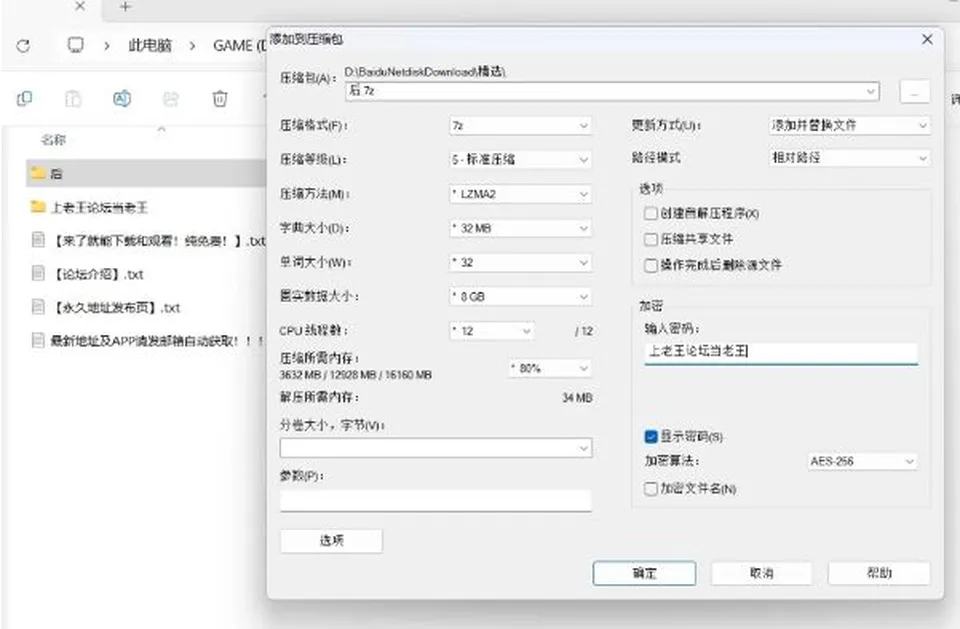Open the 更新方式 dropdown

click(x=849, y=126)
